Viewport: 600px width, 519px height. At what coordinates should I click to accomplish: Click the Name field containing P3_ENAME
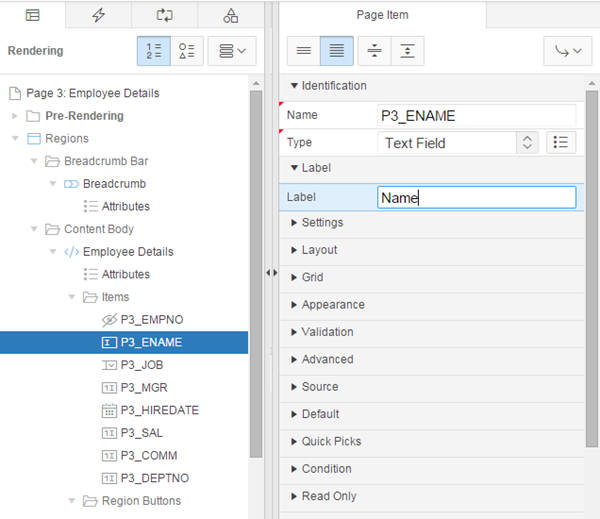[476, 115]
